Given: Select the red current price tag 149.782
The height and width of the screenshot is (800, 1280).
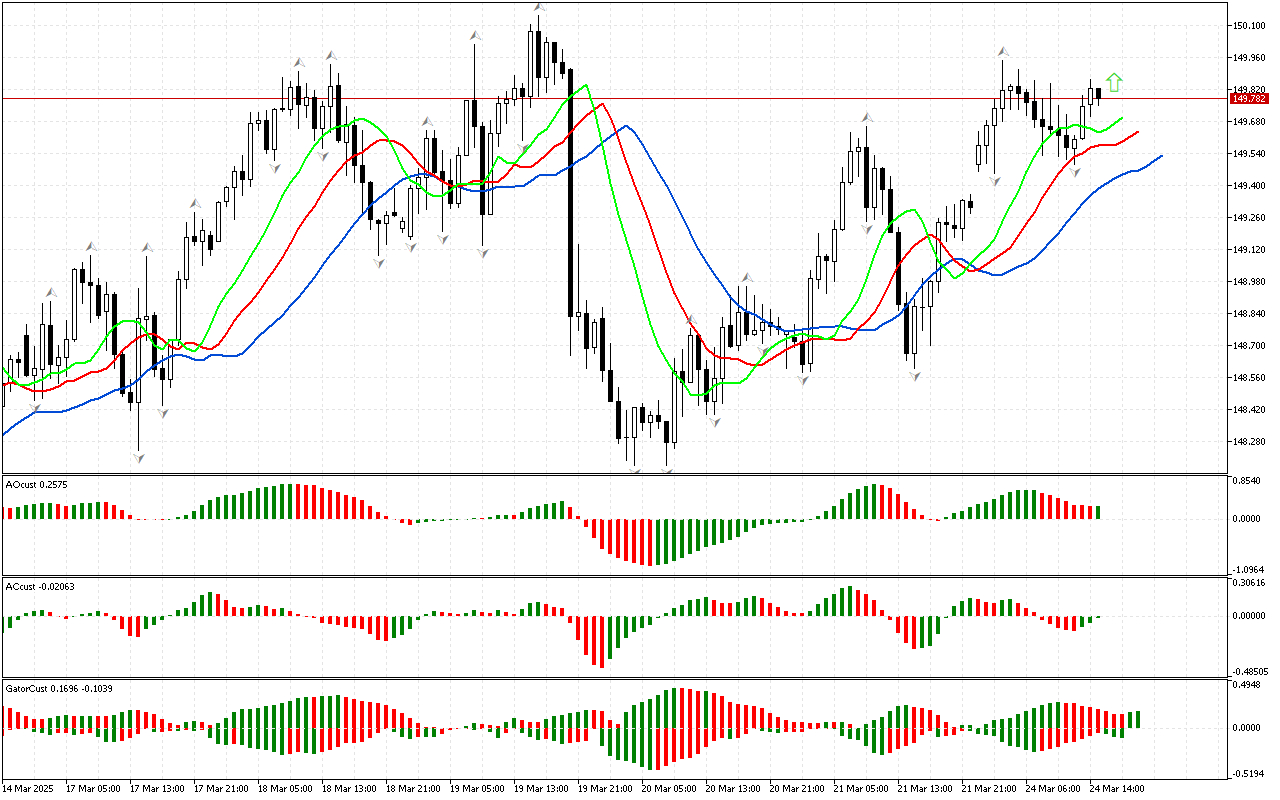Looking at the screenshot, I should pyautogui.click(x=1249, y=99).
